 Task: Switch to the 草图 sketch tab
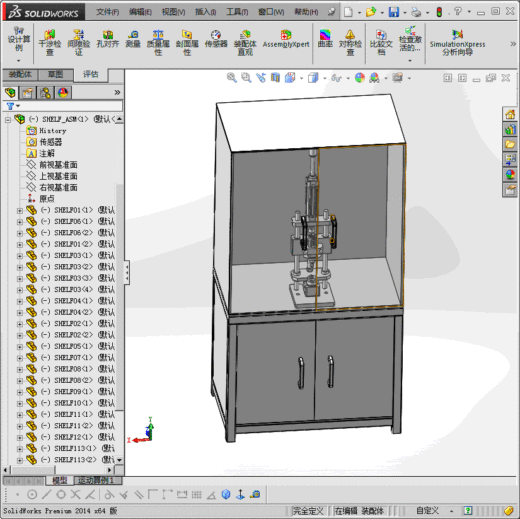(x=55, y=74)
